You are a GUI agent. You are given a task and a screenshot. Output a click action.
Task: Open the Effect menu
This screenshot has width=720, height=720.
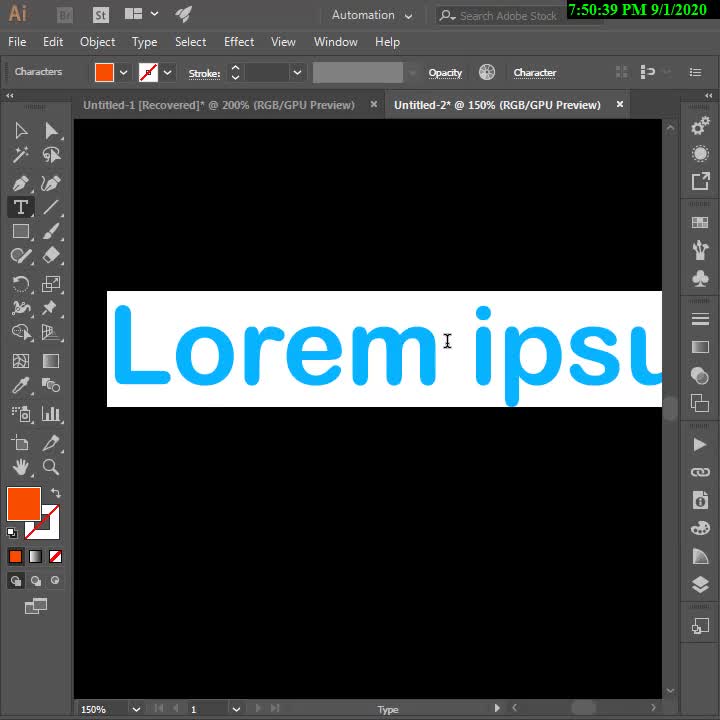click(239, 42)
